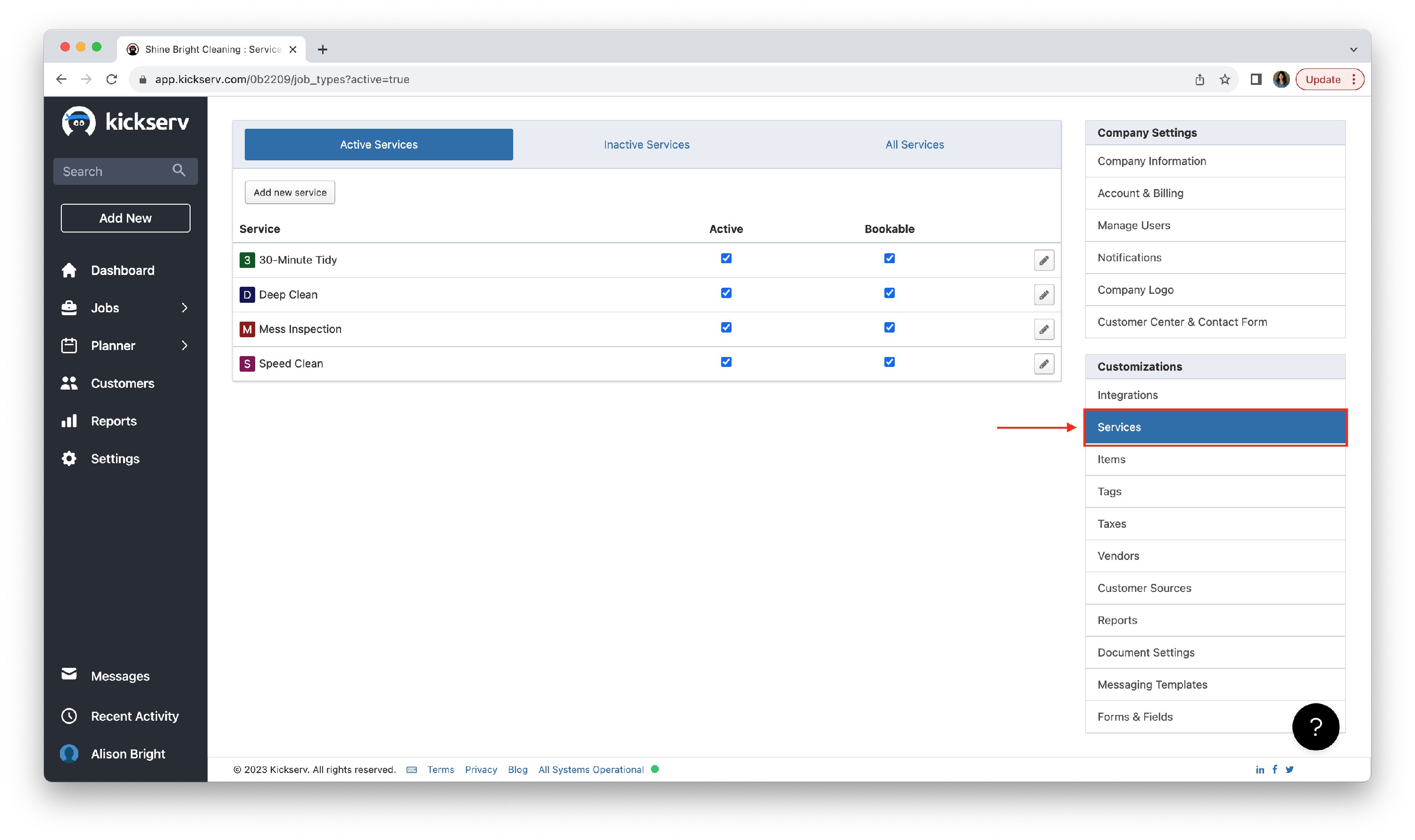The image size is (1415, 840).
Task: Click the pencil edit icon for Deep Clean
Action: [x=1043, y=295]
